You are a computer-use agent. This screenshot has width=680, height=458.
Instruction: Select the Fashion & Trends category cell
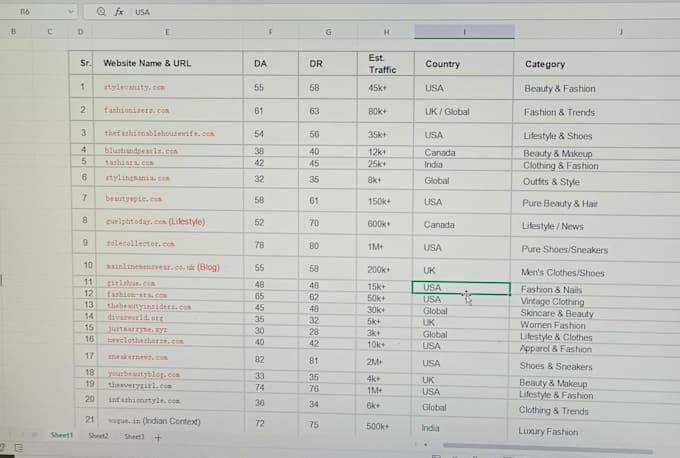point(596,112)
